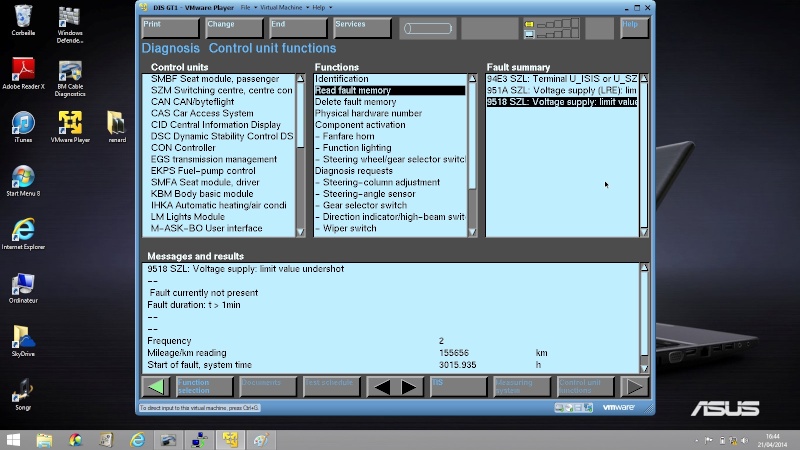Select Read fault memory function
The image size is (800, 450).
click(x=390, y=90)
